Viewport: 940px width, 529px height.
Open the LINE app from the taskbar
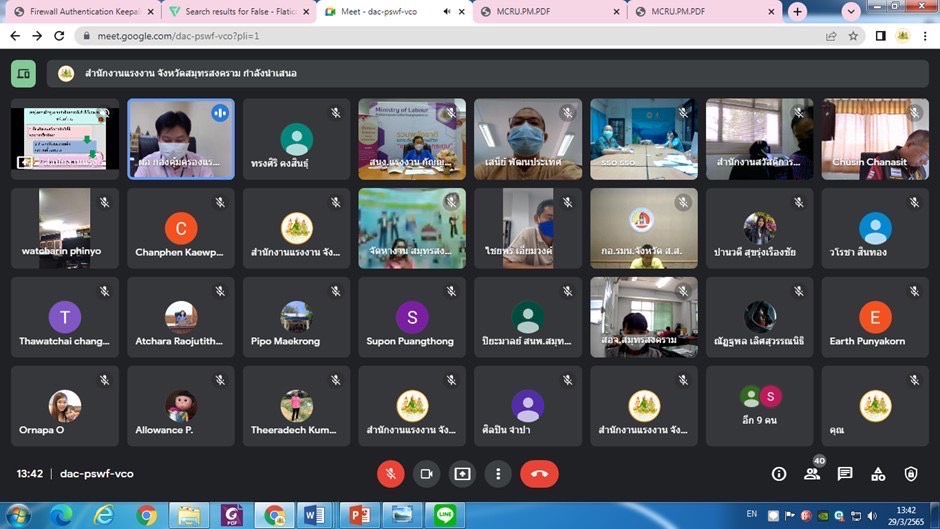tap(446, 515)
